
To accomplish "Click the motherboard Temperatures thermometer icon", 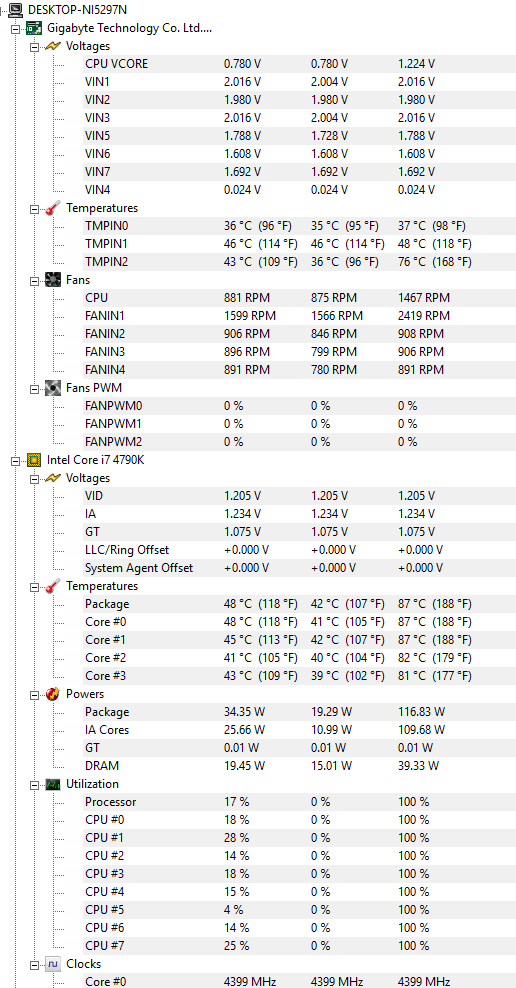I will pyautogui.click(x=54, y=208).
